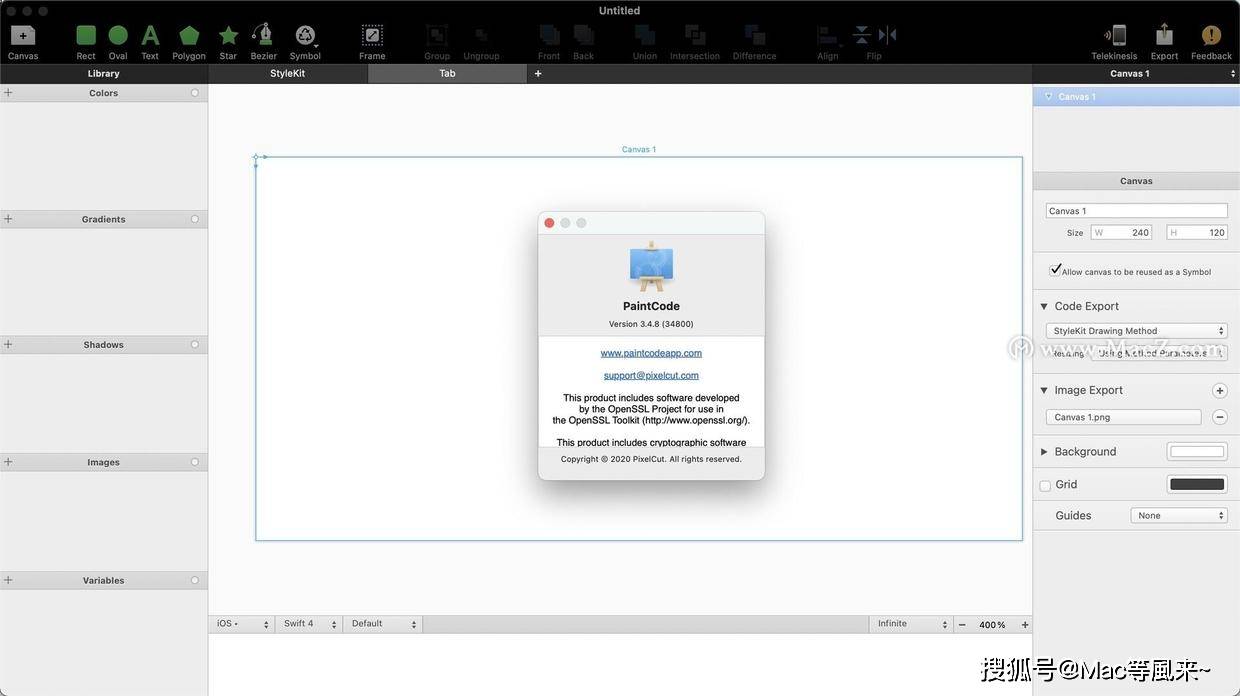Open StyleKit Drawing Method dropdown
The image size is (1240, 696).
1136,331
